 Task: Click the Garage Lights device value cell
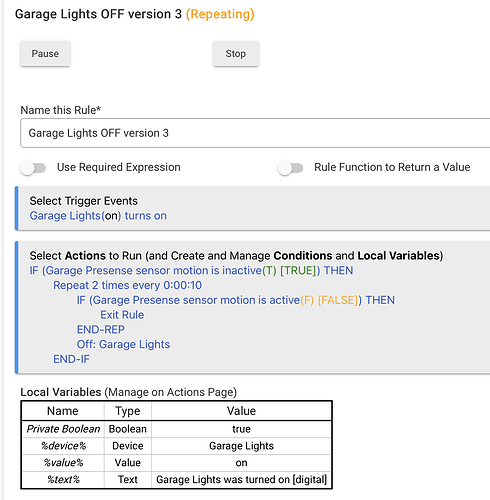pos(241,446)
